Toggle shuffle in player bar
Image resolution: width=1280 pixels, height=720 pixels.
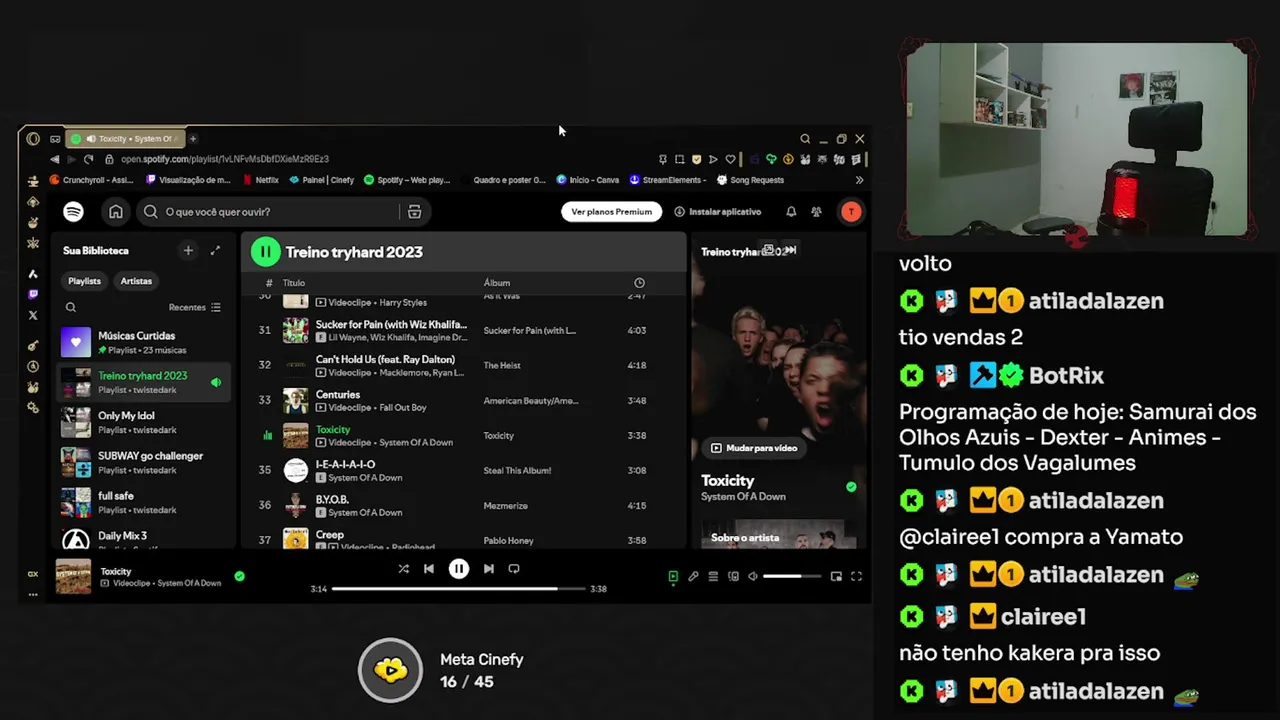(403, 569)
